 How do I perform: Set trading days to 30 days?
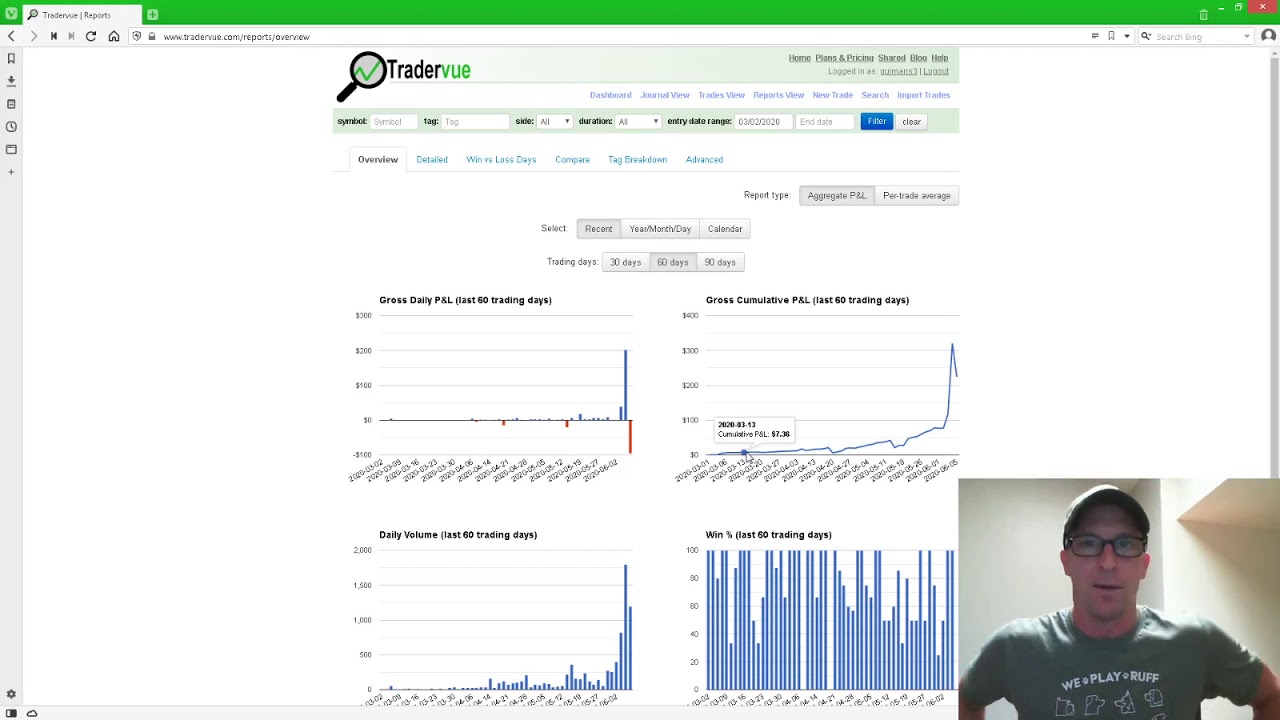point(625,262)
